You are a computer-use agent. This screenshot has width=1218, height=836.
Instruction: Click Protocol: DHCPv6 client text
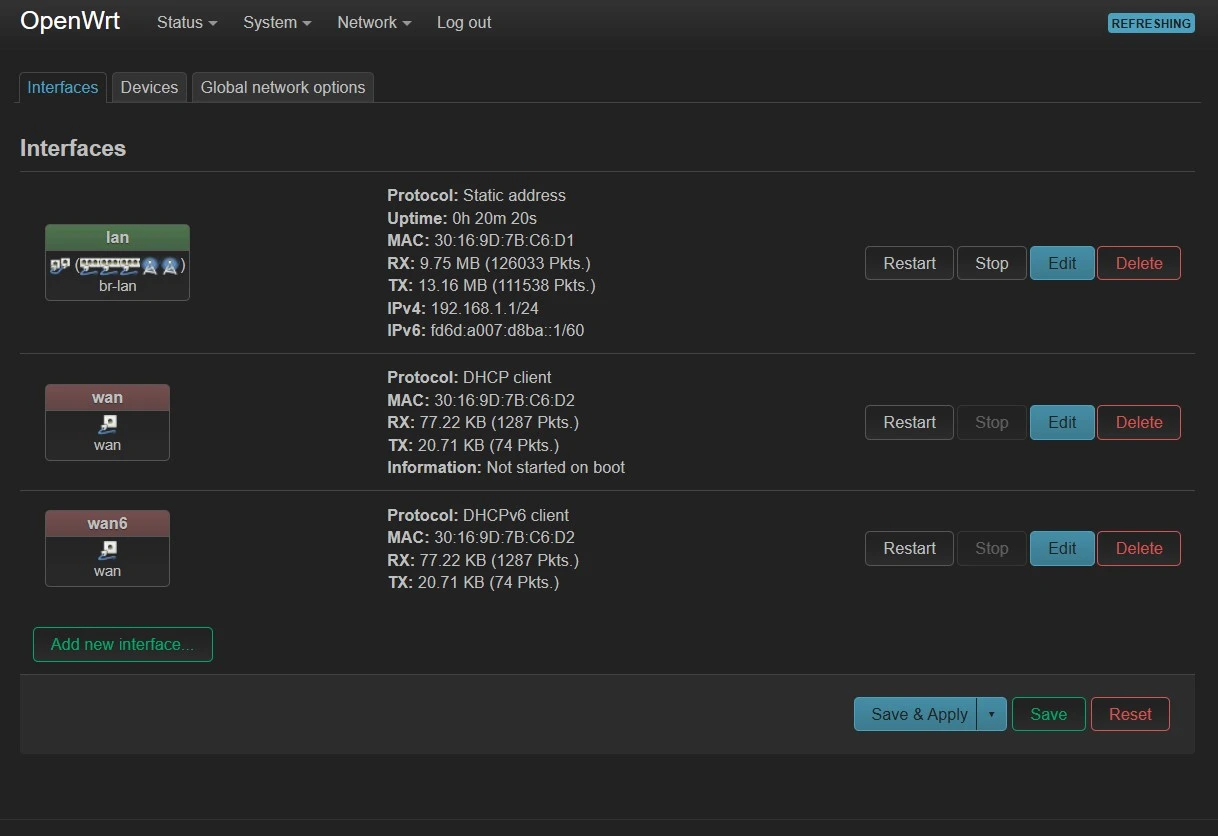pyautogui.click(x=478, y=515)
